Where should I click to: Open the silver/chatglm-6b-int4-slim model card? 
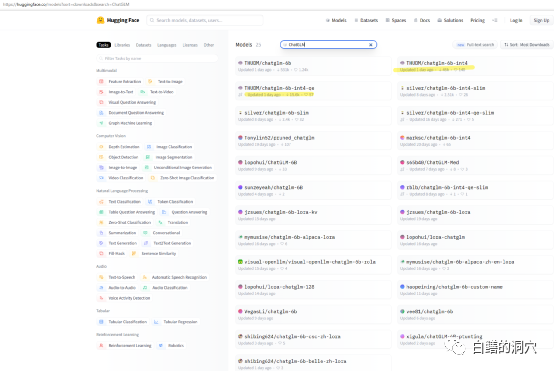(476, 91)
